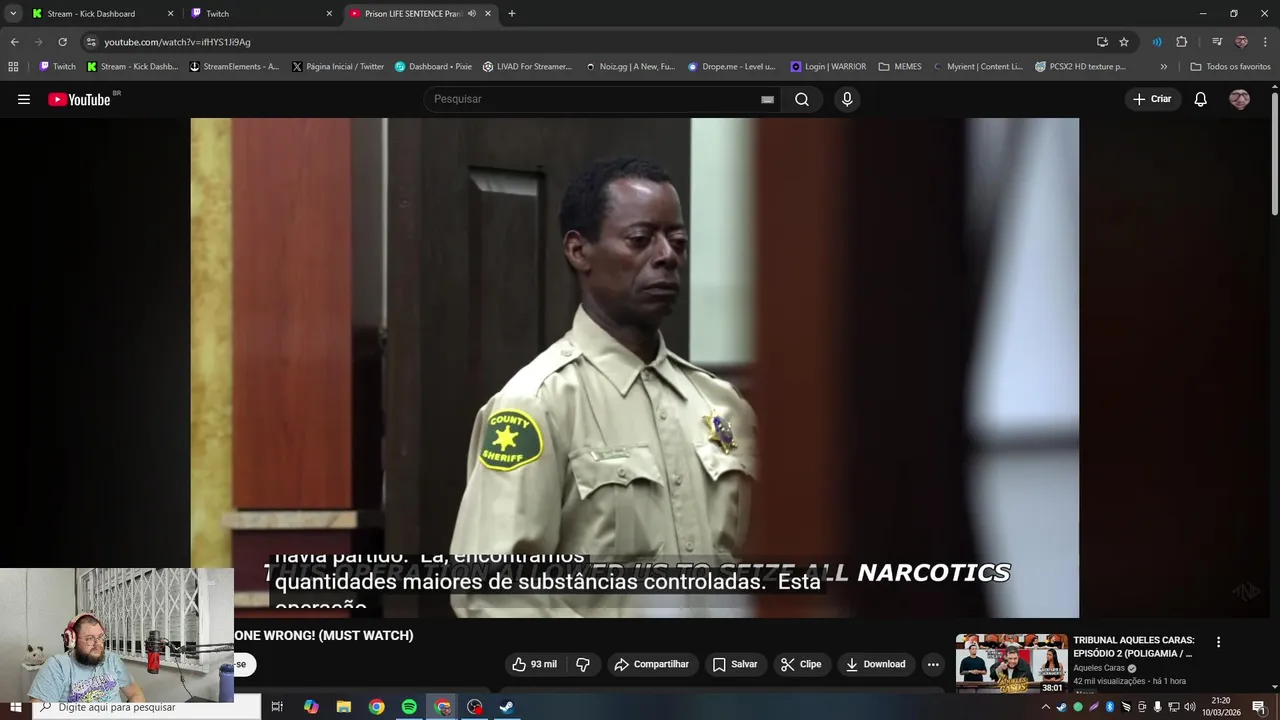The width and height of the screenshot is (1280, 720).
Task: Start voice search with microphone
Action: pyautogui.click(x=847, y=99)
